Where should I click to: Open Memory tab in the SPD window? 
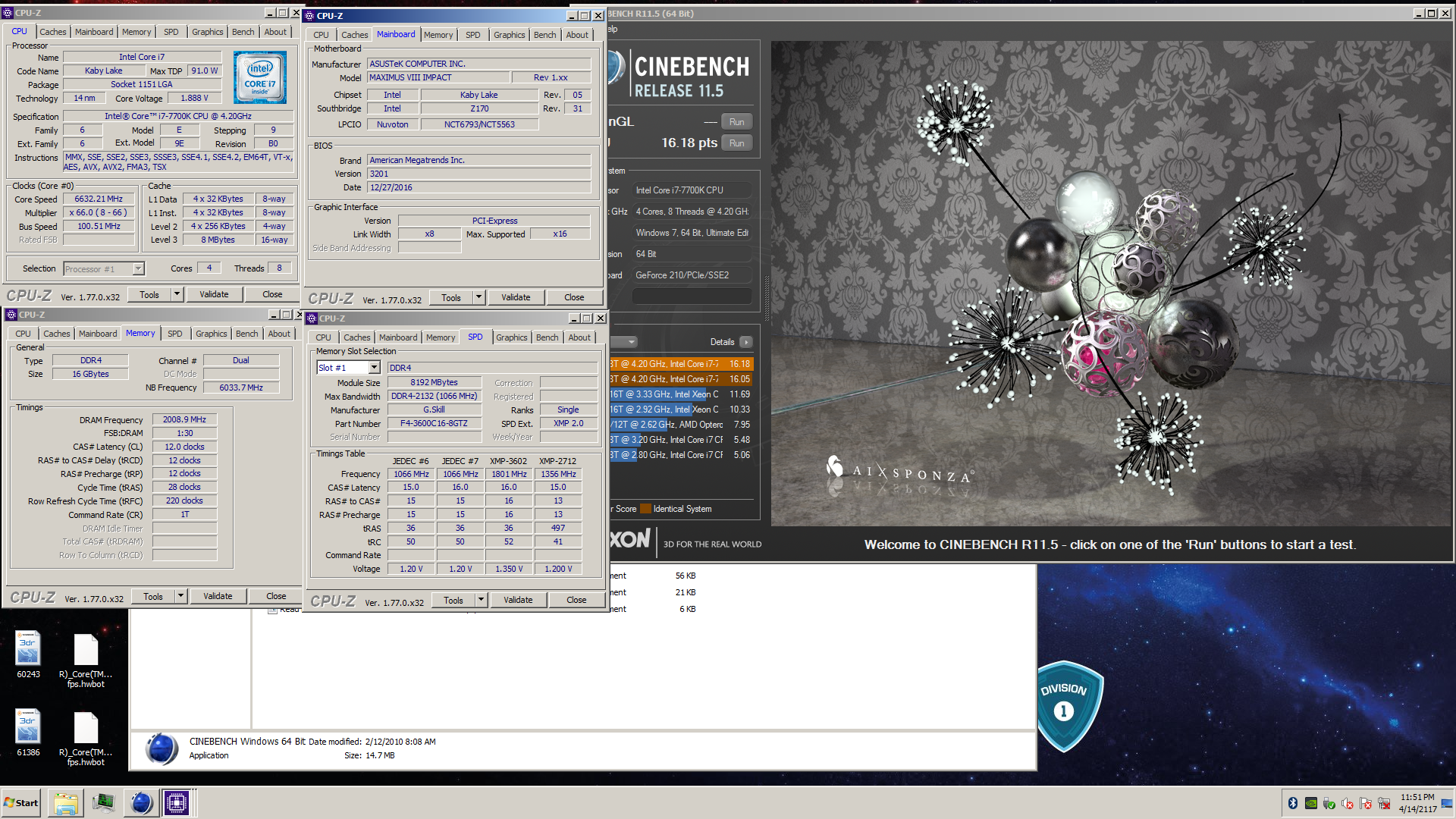click(441, 337)
